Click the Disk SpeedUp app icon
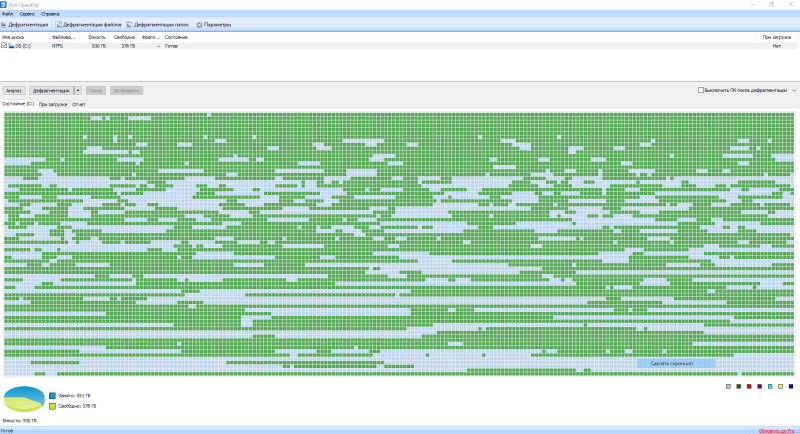800x434 pixels. click(x=4, y=5)
